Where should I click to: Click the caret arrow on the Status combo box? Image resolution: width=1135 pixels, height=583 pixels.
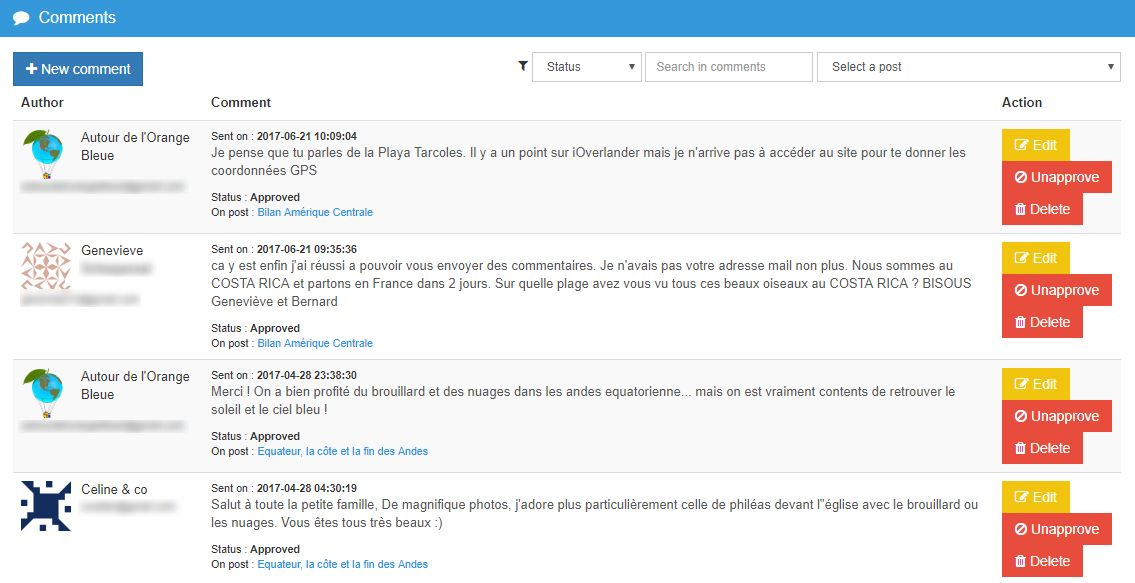coord(633,66)
